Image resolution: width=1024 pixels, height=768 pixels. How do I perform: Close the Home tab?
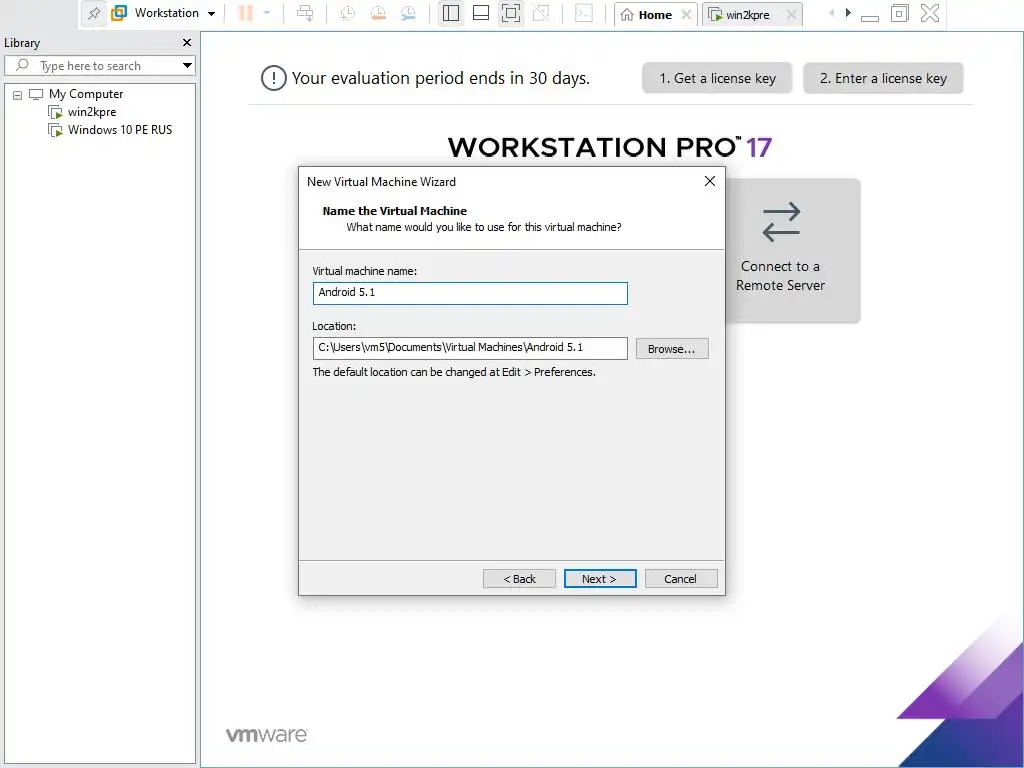[686, 14]
